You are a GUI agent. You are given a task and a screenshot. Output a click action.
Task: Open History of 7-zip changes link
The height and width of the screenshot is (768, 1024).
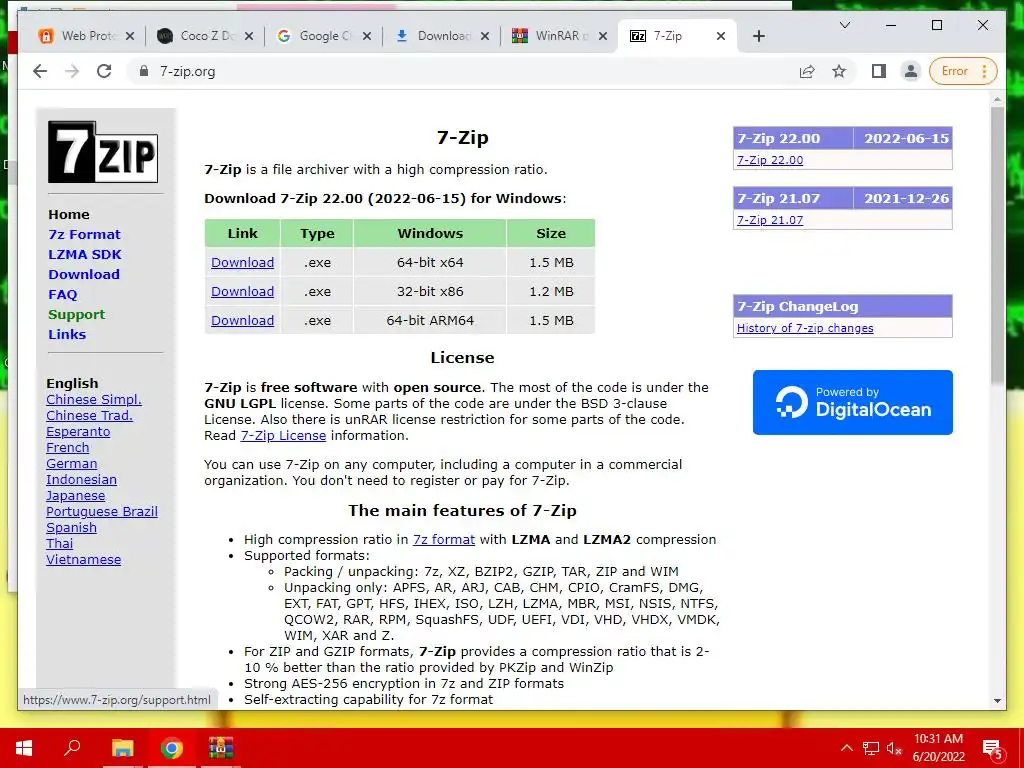(x=805, y=328)
